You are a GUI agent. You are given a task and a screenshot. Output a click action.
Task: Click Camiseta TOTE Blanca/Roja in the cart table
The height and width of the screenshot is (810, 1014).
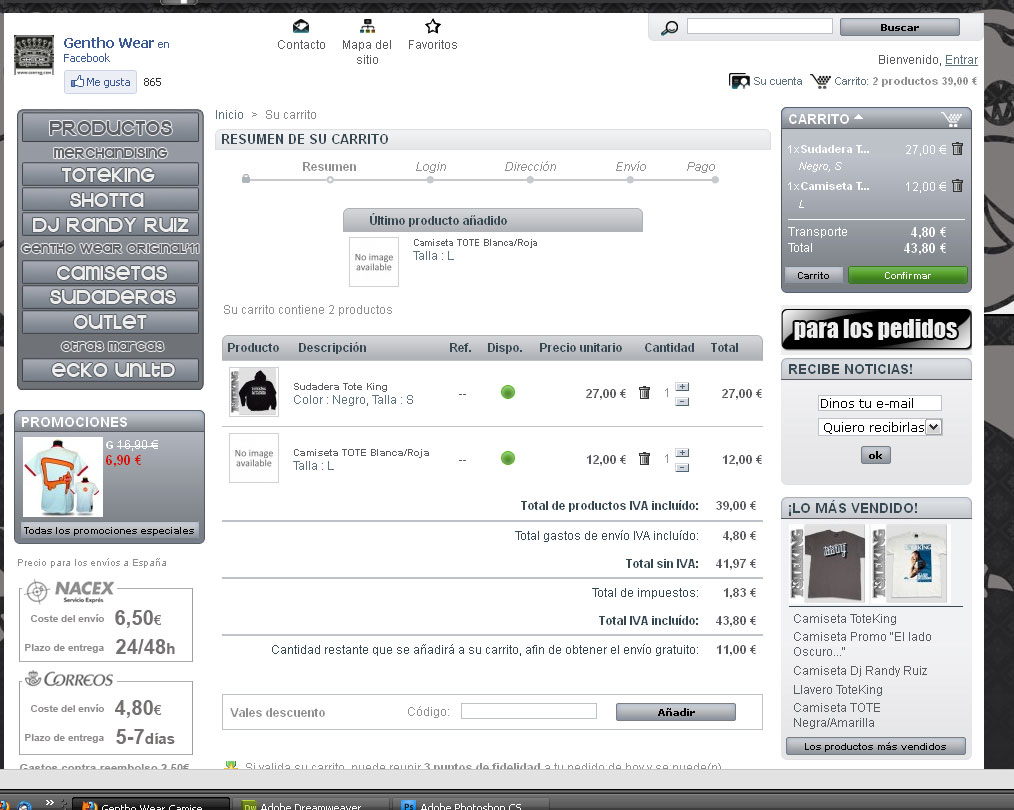click(x=361, y=453)
